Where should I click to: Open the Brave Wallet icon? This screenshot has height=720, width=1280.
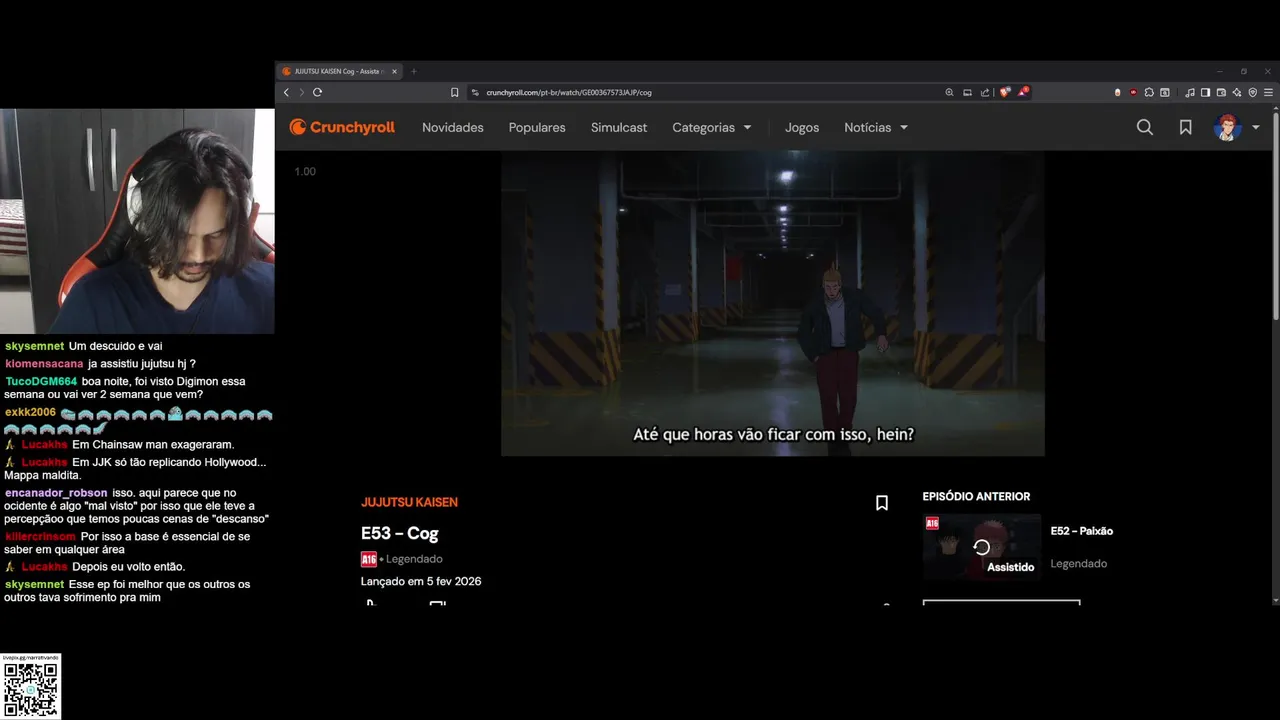click(x=1221, y=92)
